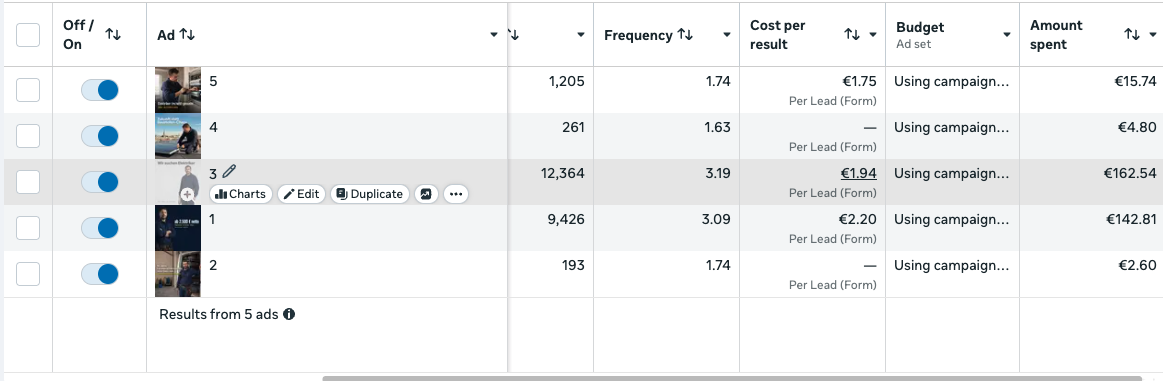This screenshot has height=381, width=1163.
Task: Sort by Amount spent arrows
Action: pyautogui.click(x=1132, y=34)
